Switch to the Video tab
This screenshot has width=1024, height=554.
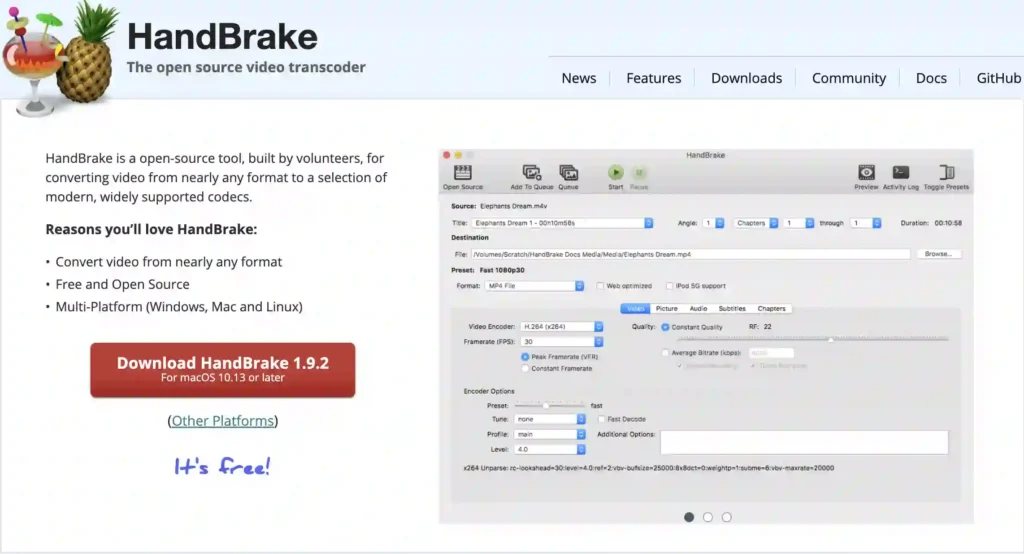(635, 308)
